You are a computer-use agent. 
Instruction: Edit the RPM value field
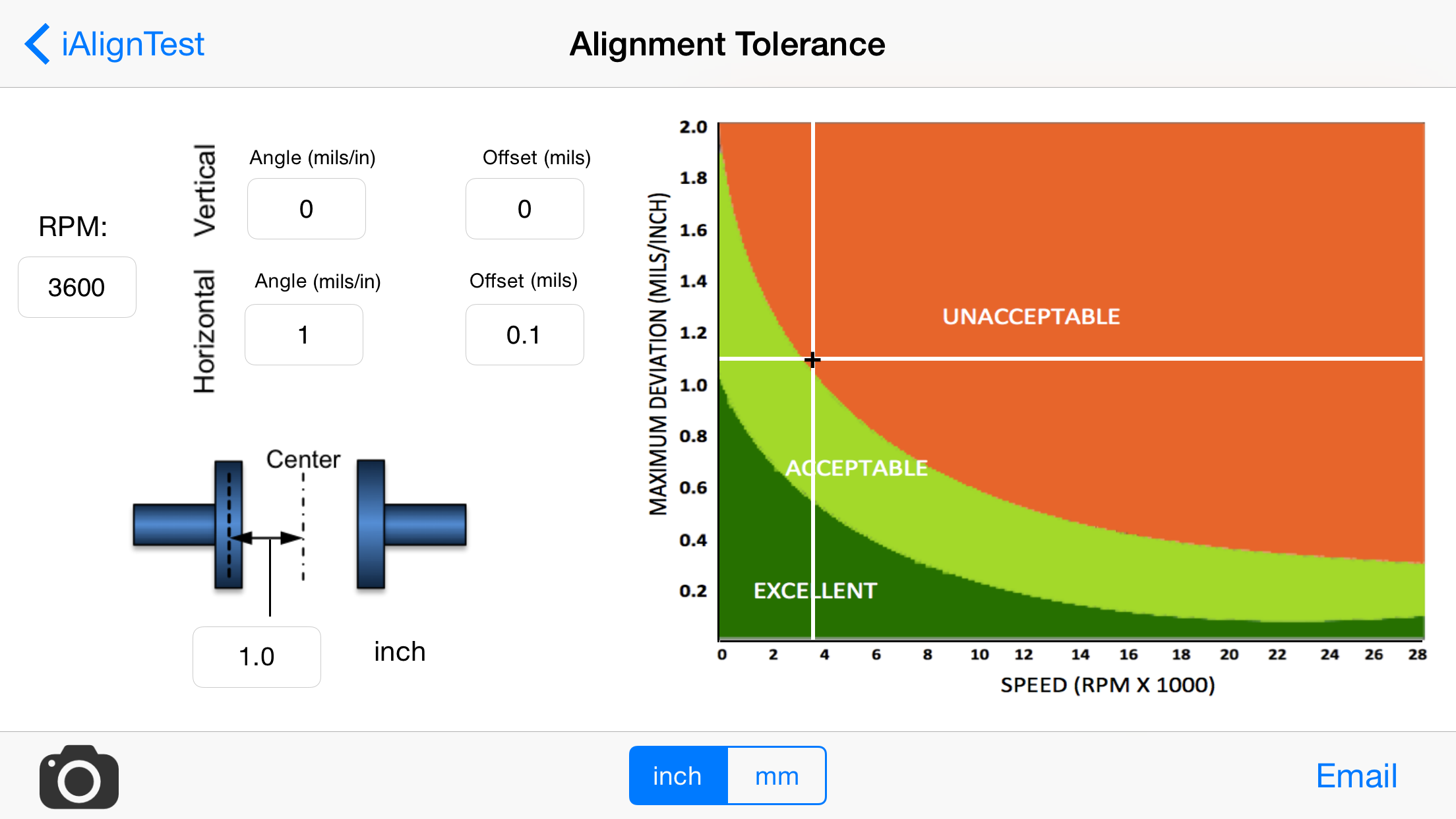click(77, 288)
